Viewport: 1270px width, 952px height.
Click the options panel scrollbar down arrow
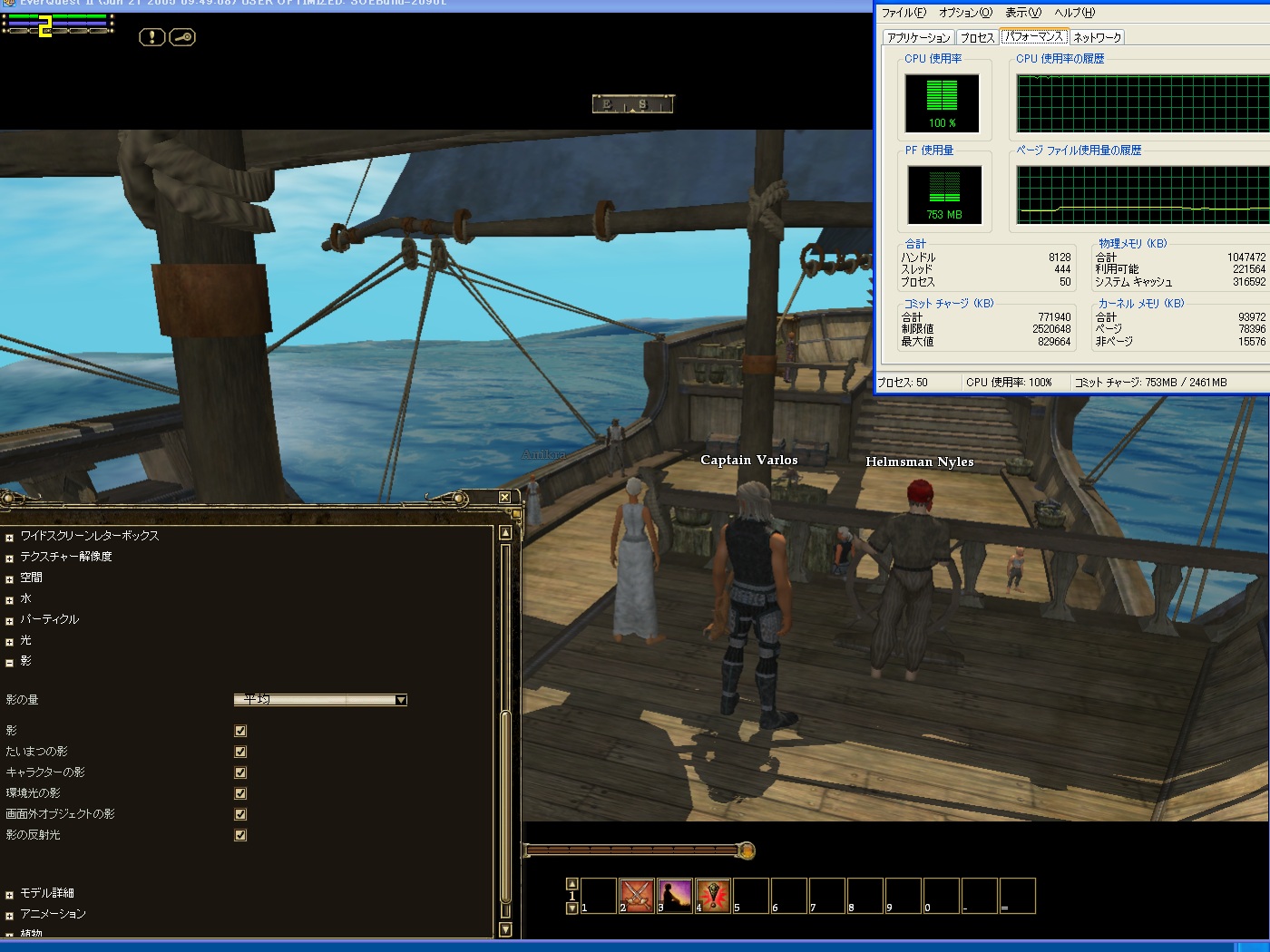pyautogui.click(x=505, y=929)
